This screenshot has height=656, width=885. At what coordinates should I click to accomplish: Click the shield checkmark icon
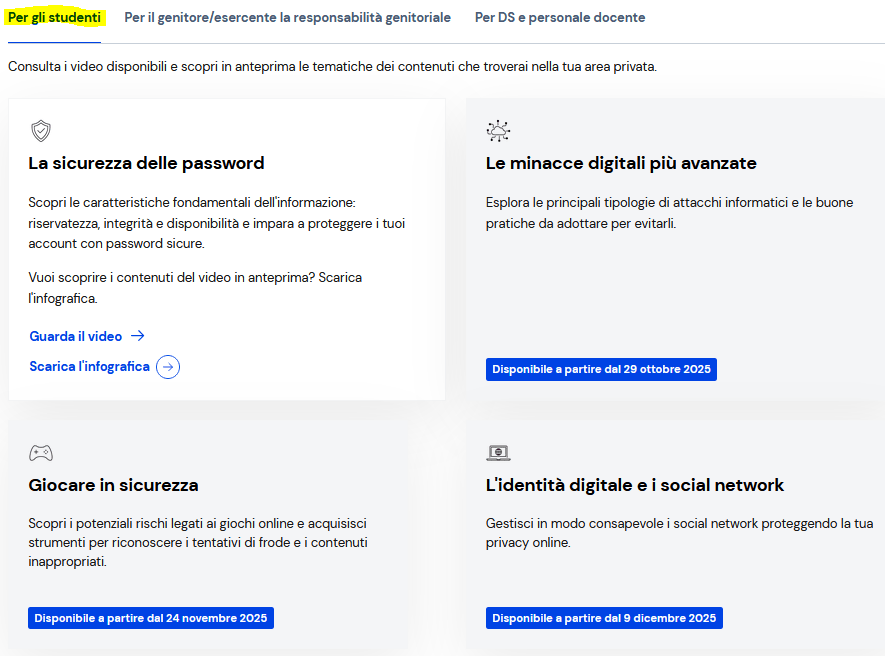pyautogui.click(x=41, y=131)
